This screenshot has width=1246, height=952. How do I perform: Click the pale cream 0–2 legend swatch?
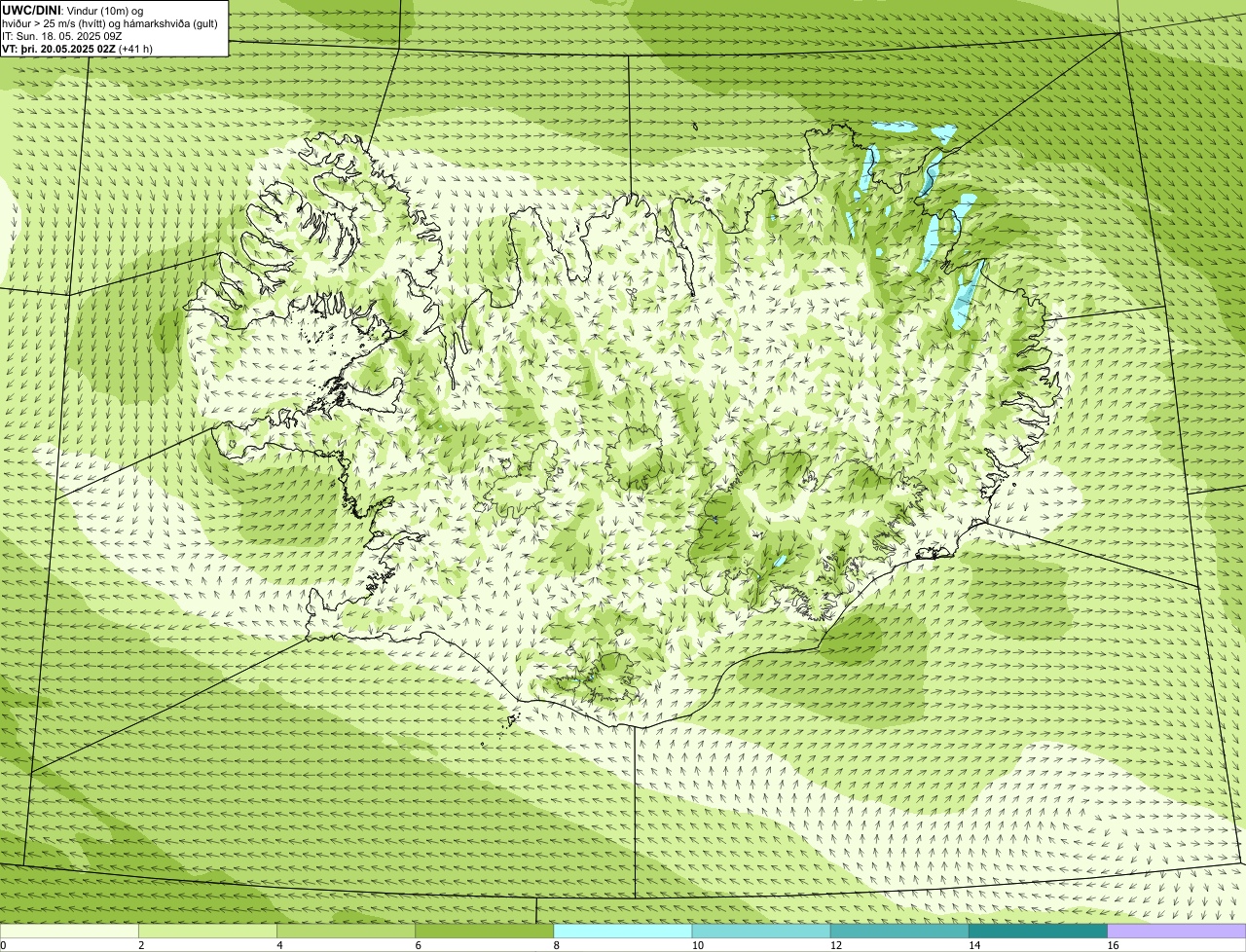tap(69, 932)
